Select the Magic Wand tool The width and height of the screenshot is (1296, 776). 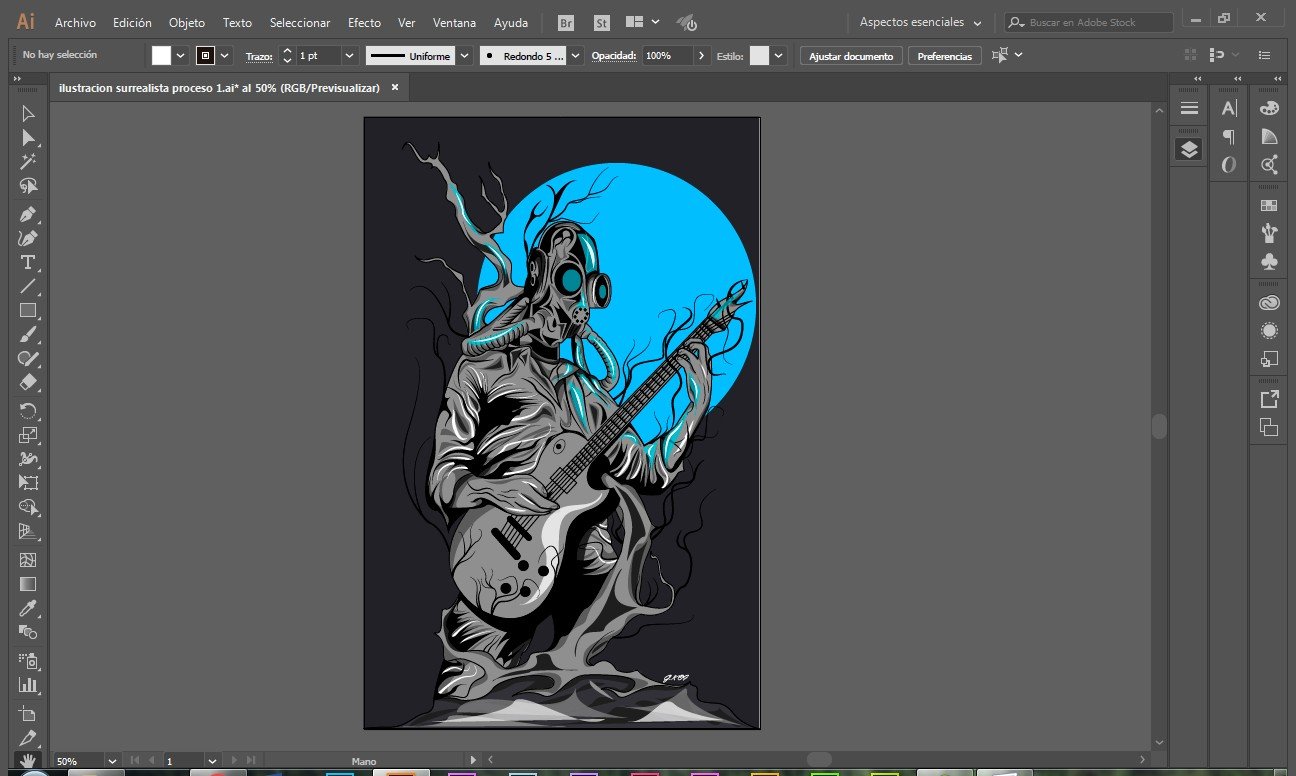click(x=28, y=161)
